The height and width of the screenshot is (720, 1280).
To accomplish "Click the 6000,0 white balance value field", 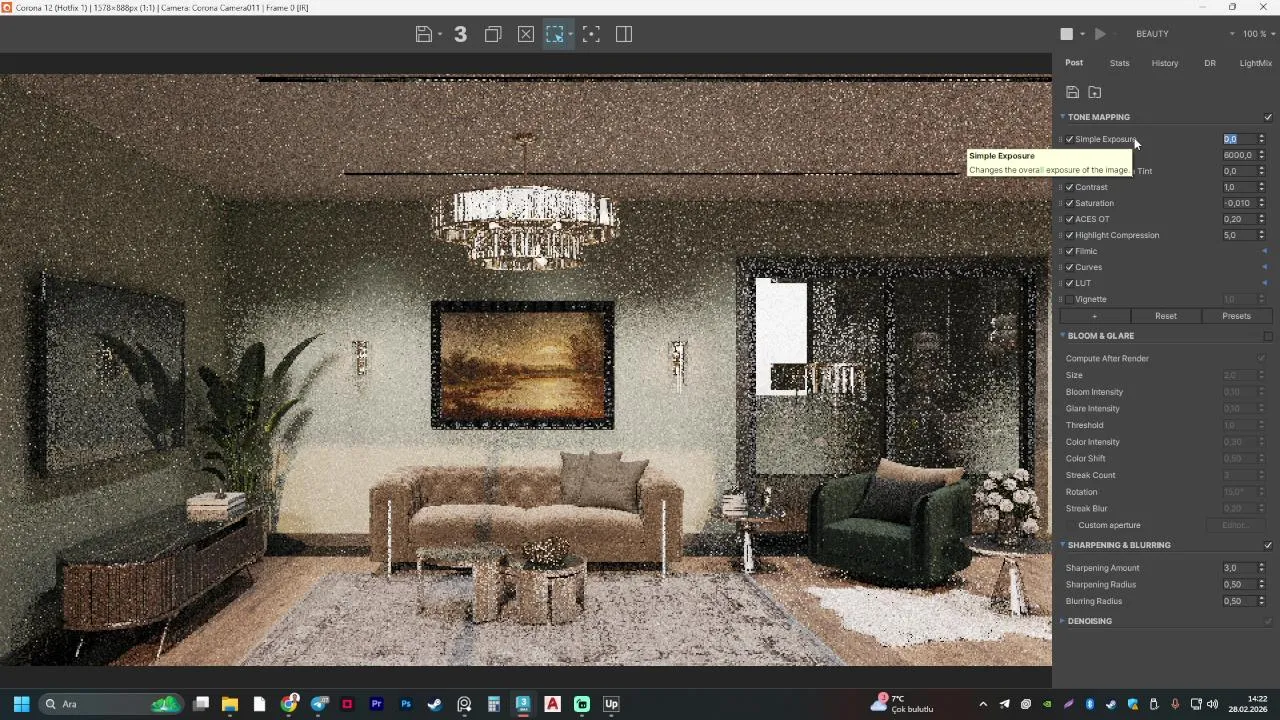I will tap(1239, 155).
